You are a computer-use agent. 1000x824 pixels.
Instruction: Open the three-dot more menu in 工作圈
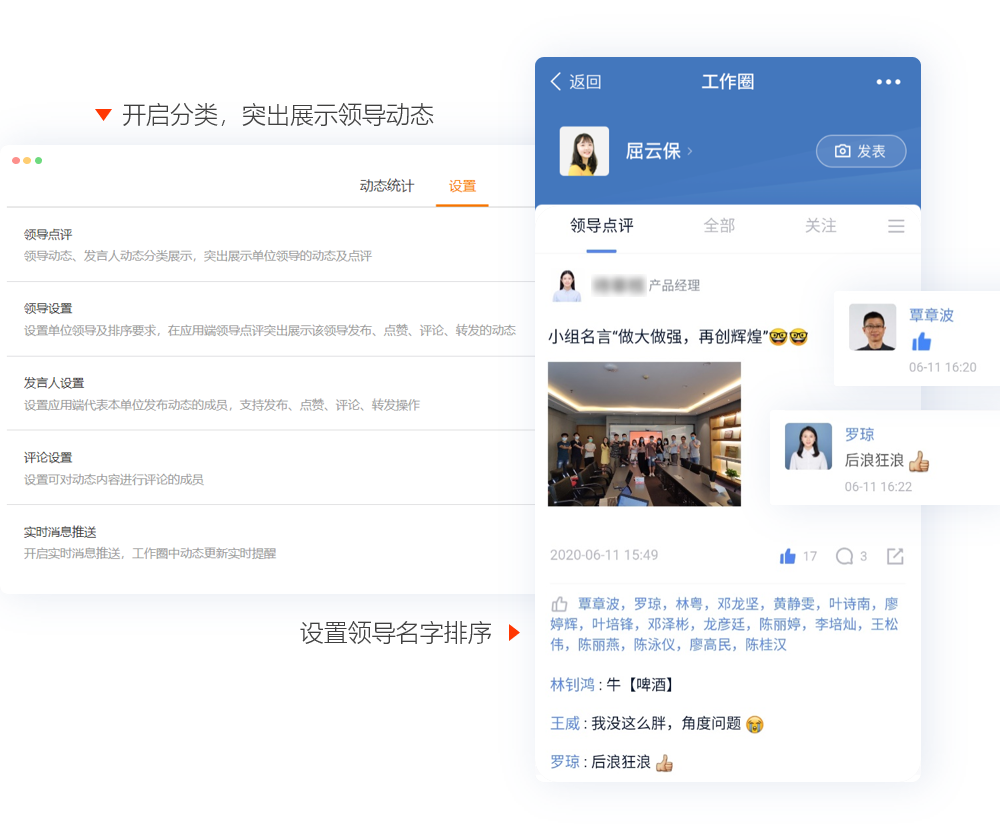pos(888,82)
